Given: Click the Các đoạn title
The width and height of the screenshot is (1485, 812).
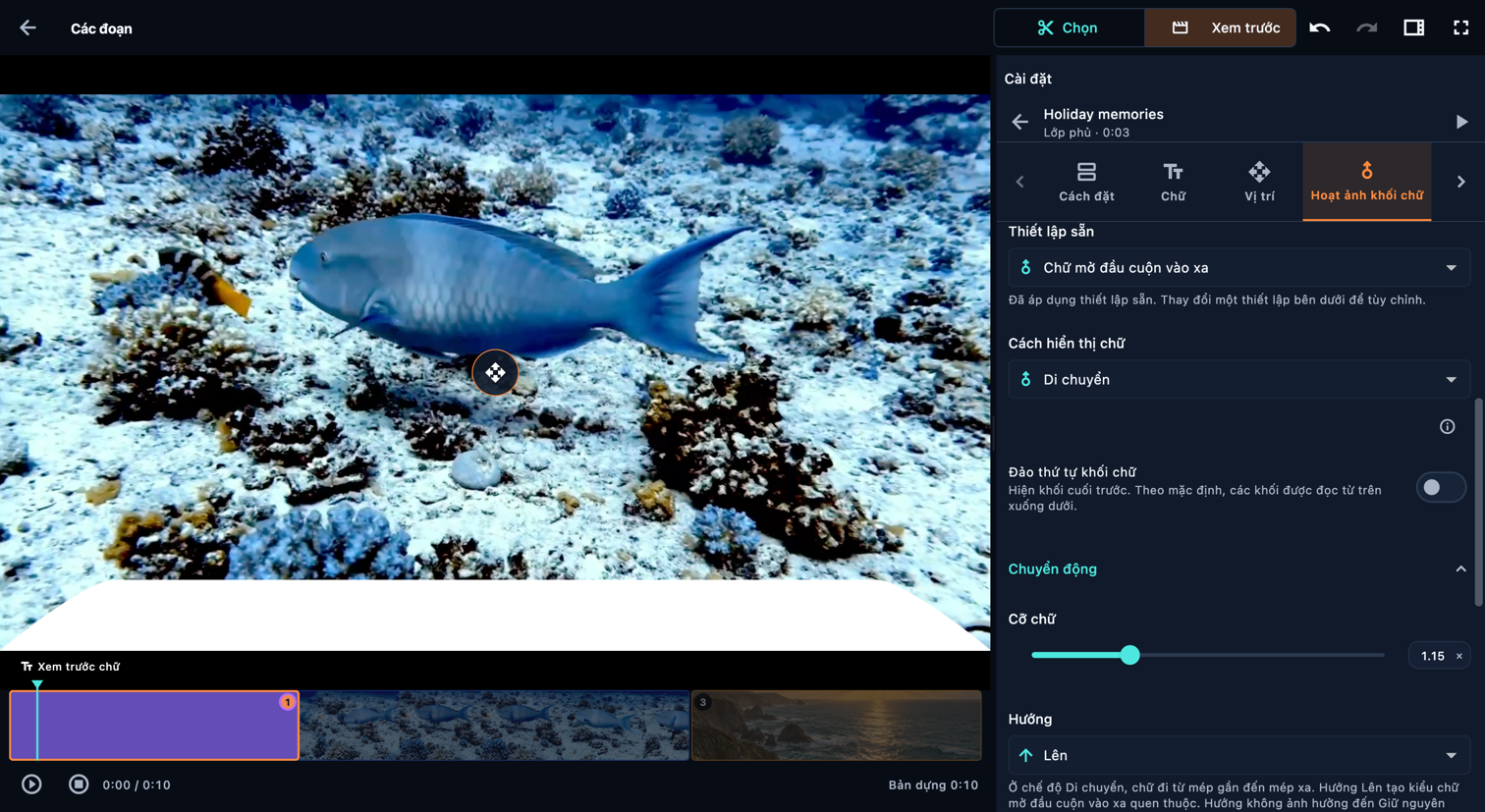Looking at the screenshot, I should (101, 28).
